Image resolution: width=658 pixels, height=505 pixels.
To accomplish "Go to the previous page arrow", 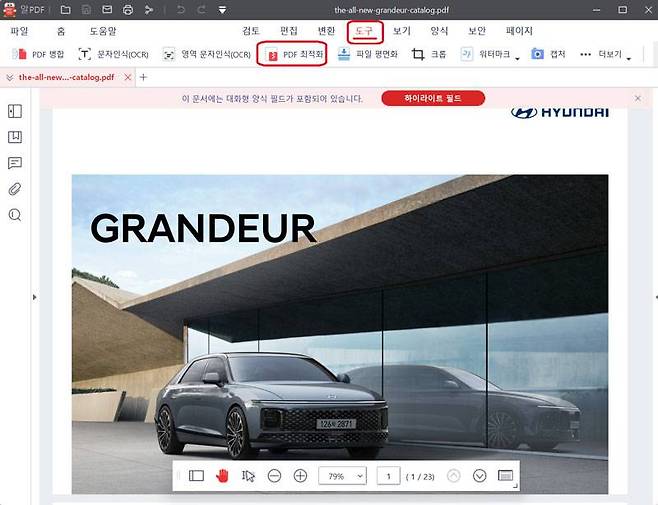I will click(453, 476).
